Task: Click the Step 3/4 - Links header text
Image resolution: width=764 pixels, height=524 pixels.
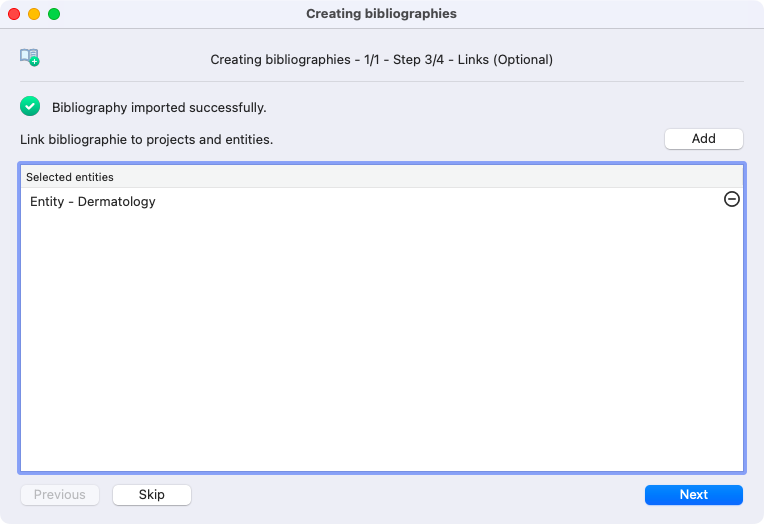Action: [473, 59]
